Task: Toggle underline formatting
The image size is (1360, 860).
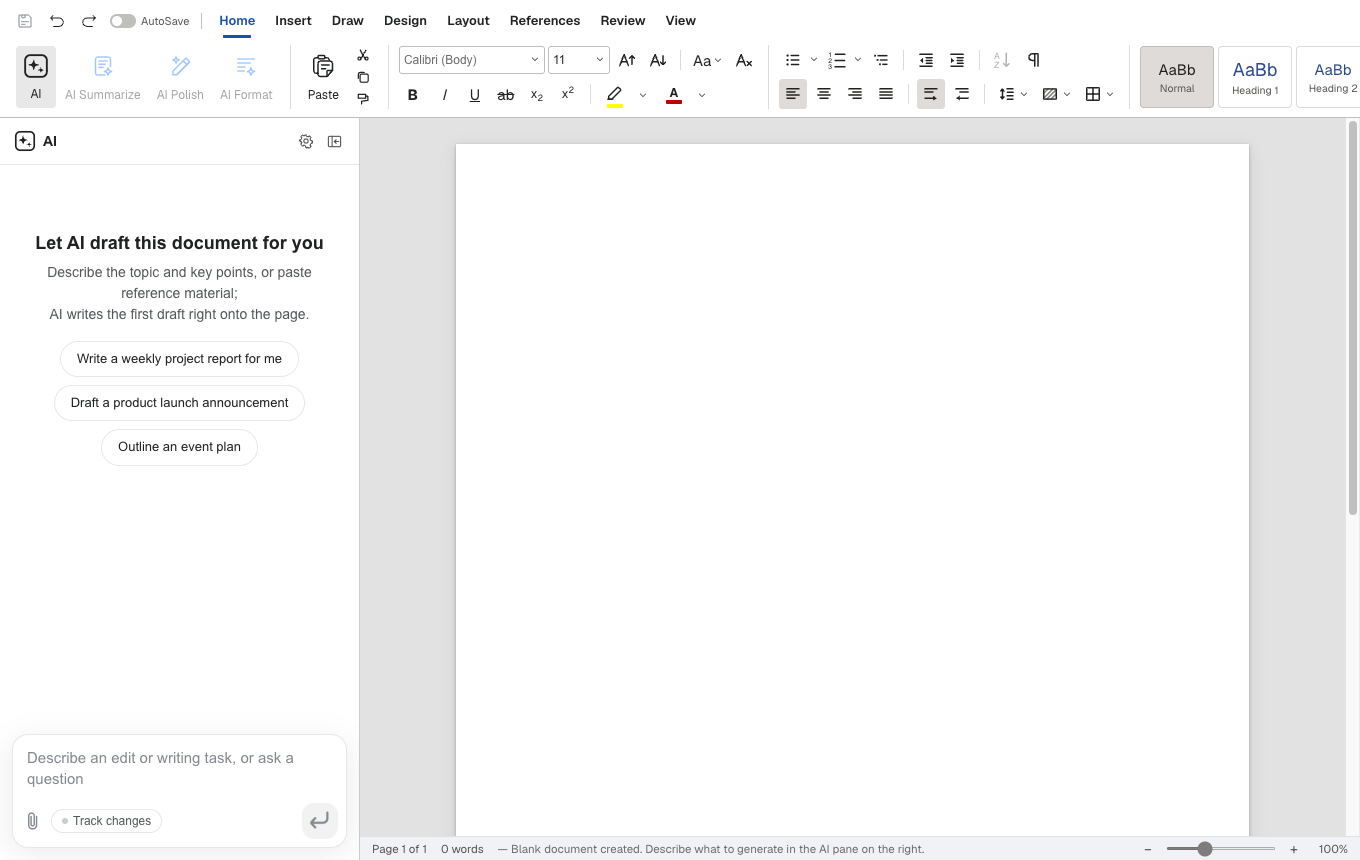Action: tap(475, 95)
